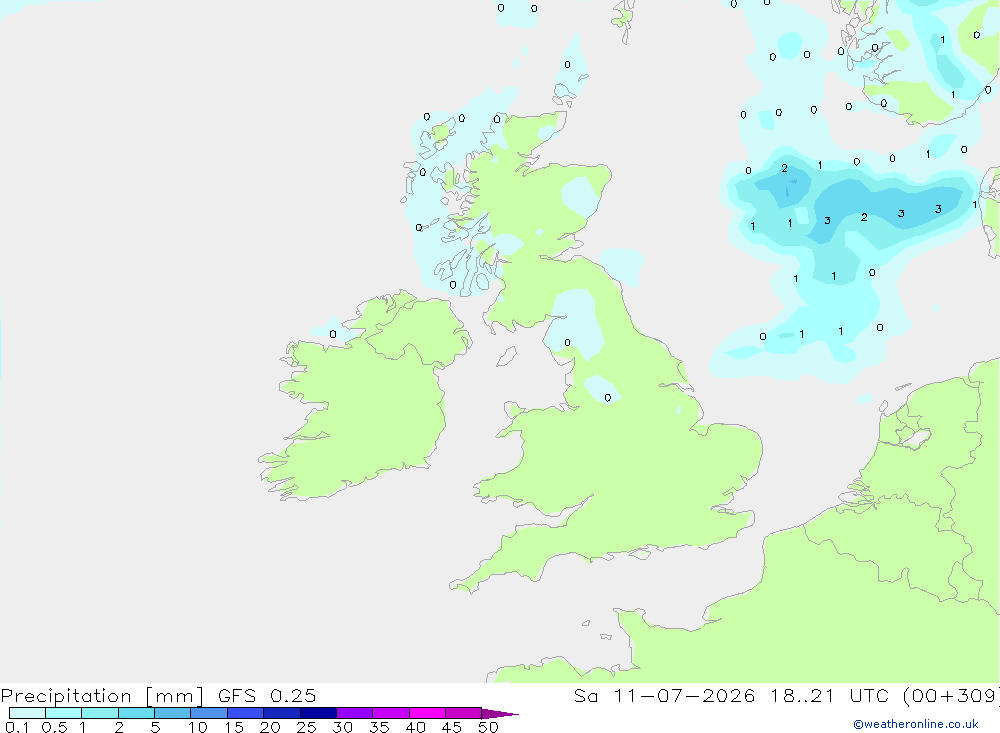Click the 20–25 mm legend swatch

(x=282, y=713)
